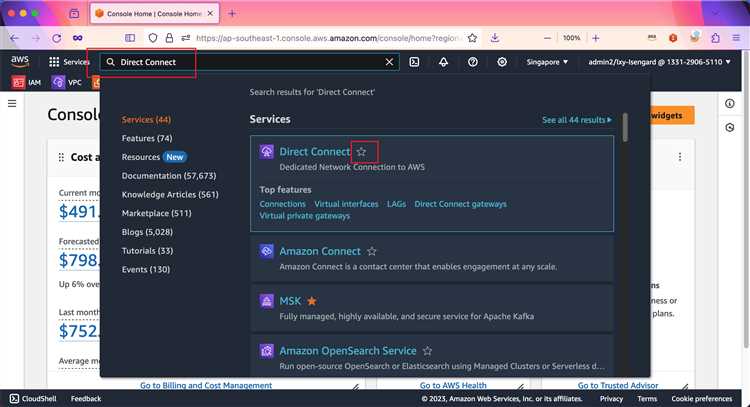Open the browser downloads icon
750x407 pixels.
[495, 38]
